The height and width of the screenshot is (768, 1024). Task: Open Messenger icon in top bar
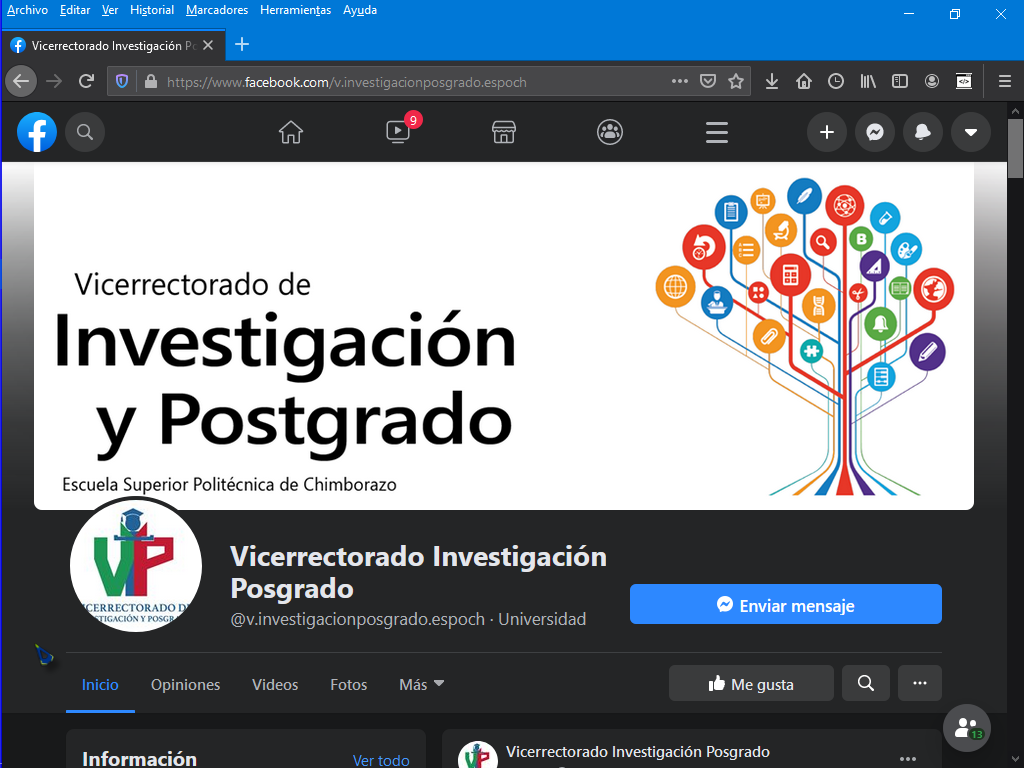875,132
